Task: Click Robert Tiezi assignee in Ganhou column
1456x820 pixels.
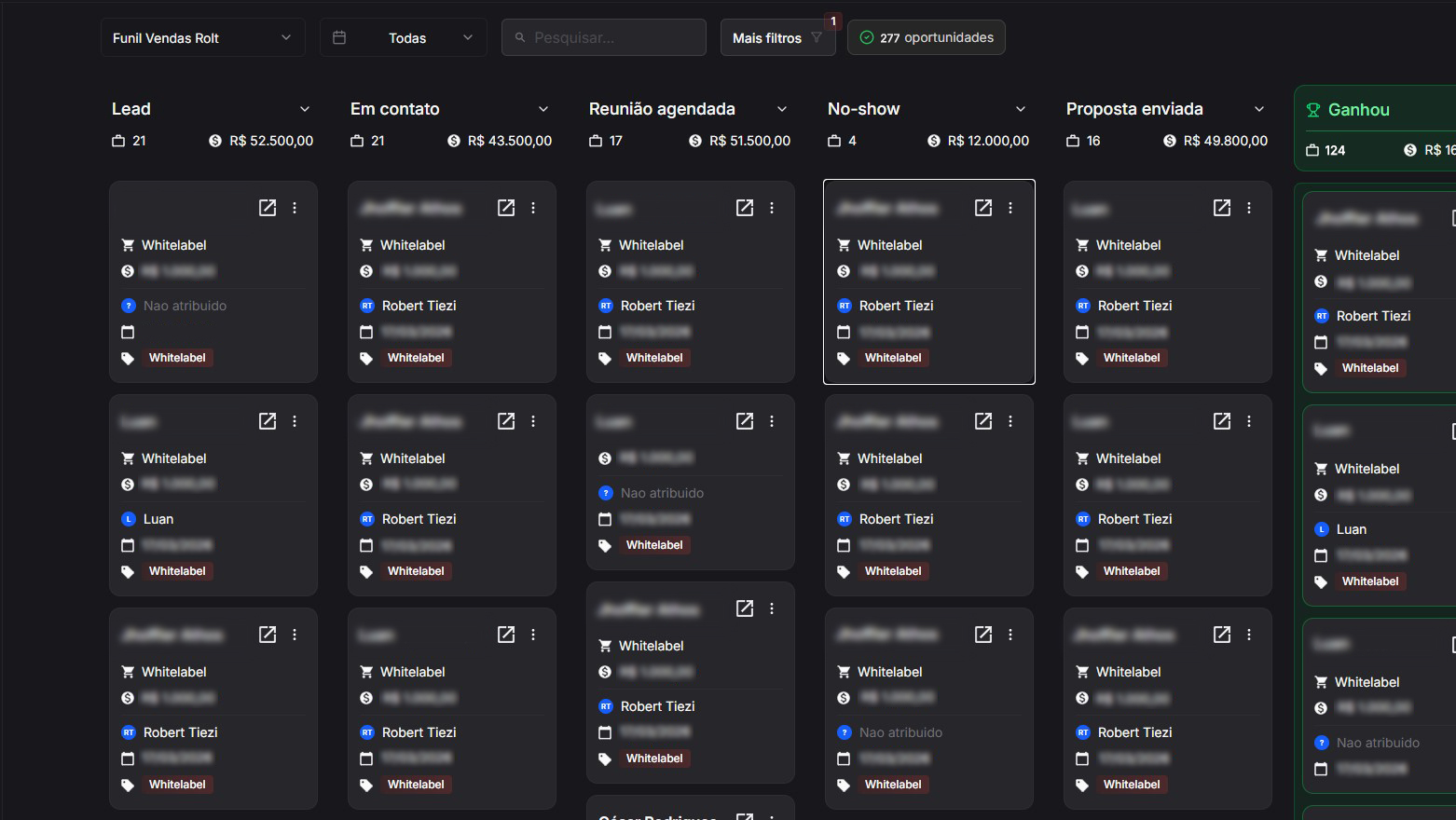Action: pyautogui.click(x=1373, y=316)
